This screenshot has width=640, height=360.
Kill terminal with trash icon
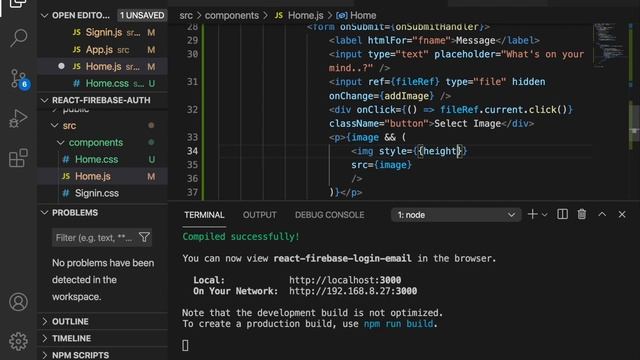point(582,214)
